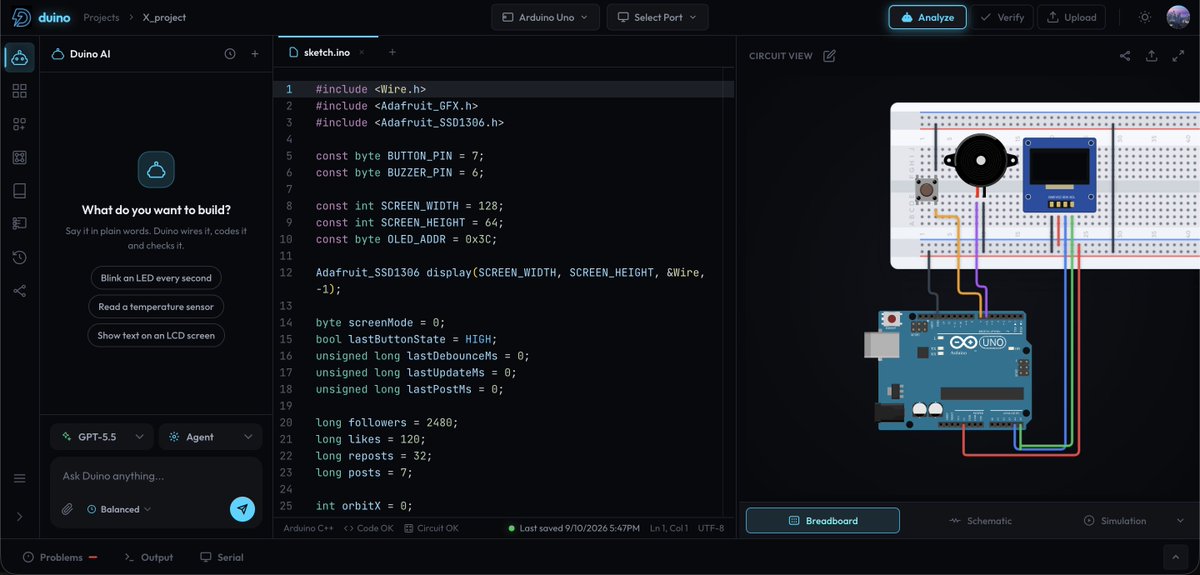
Task: Select the OLED display module
Action: click(1061, 174)
